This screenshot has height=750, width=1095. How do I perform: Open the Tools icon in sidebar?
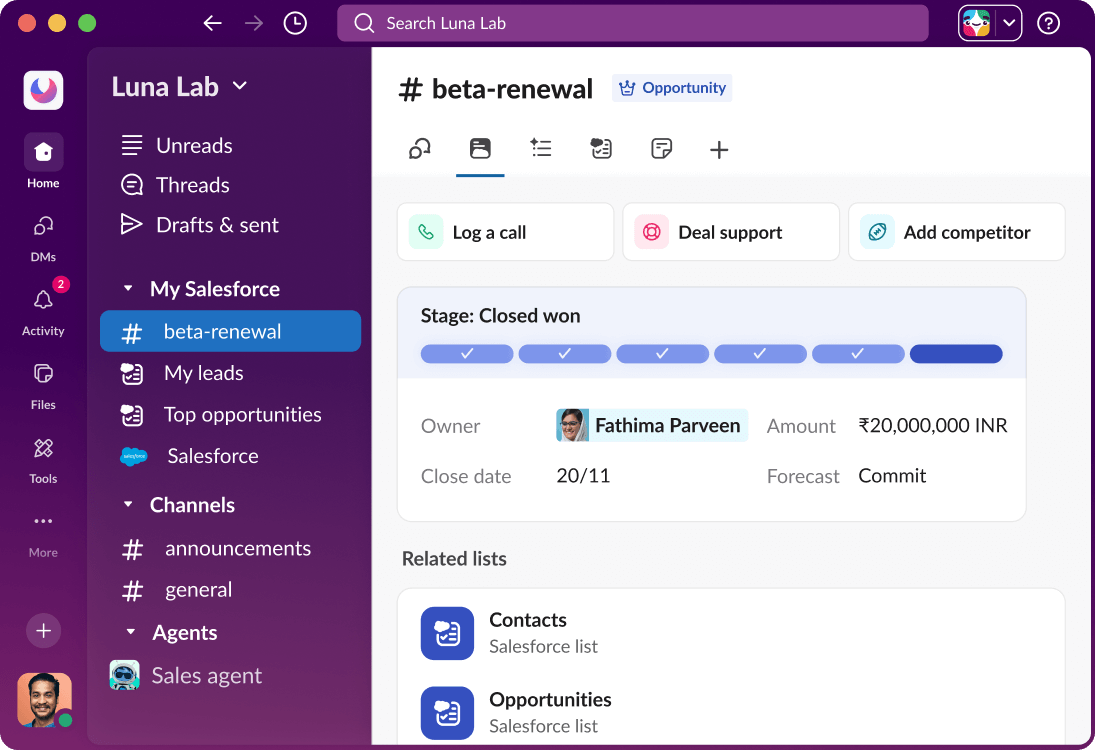tap(42, 450)
